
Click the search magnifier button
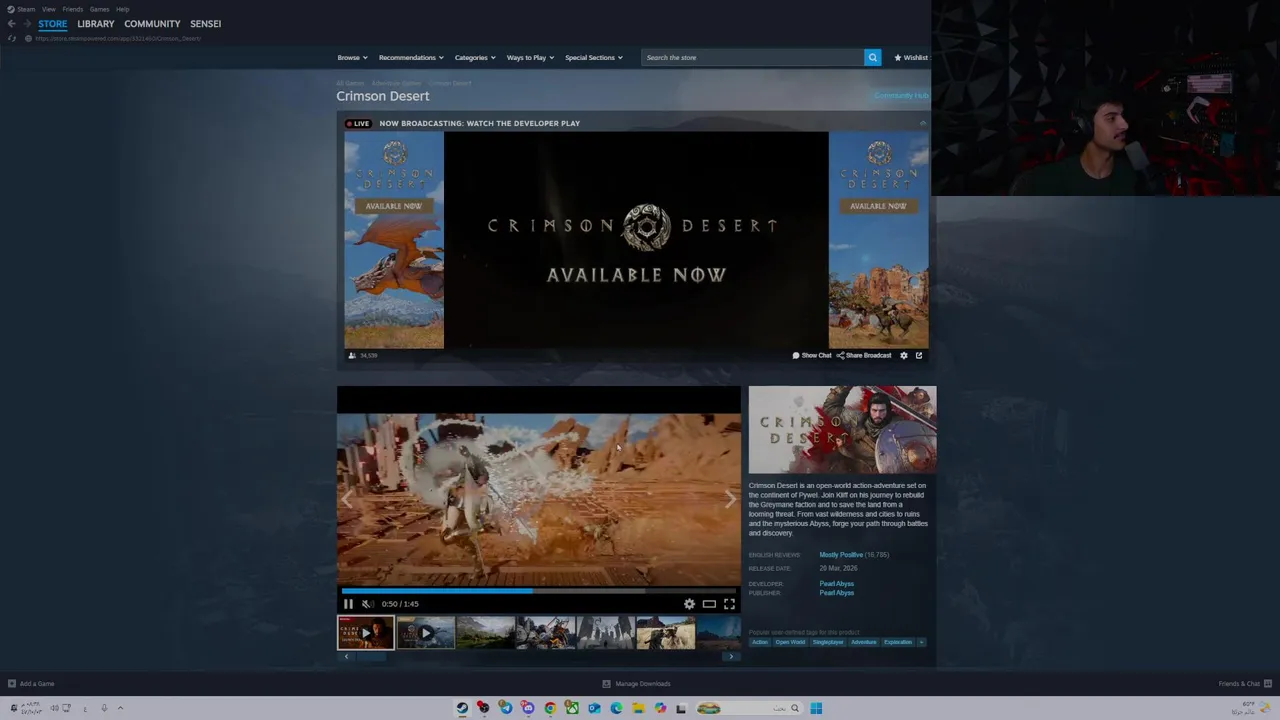(x=872, y=57)
